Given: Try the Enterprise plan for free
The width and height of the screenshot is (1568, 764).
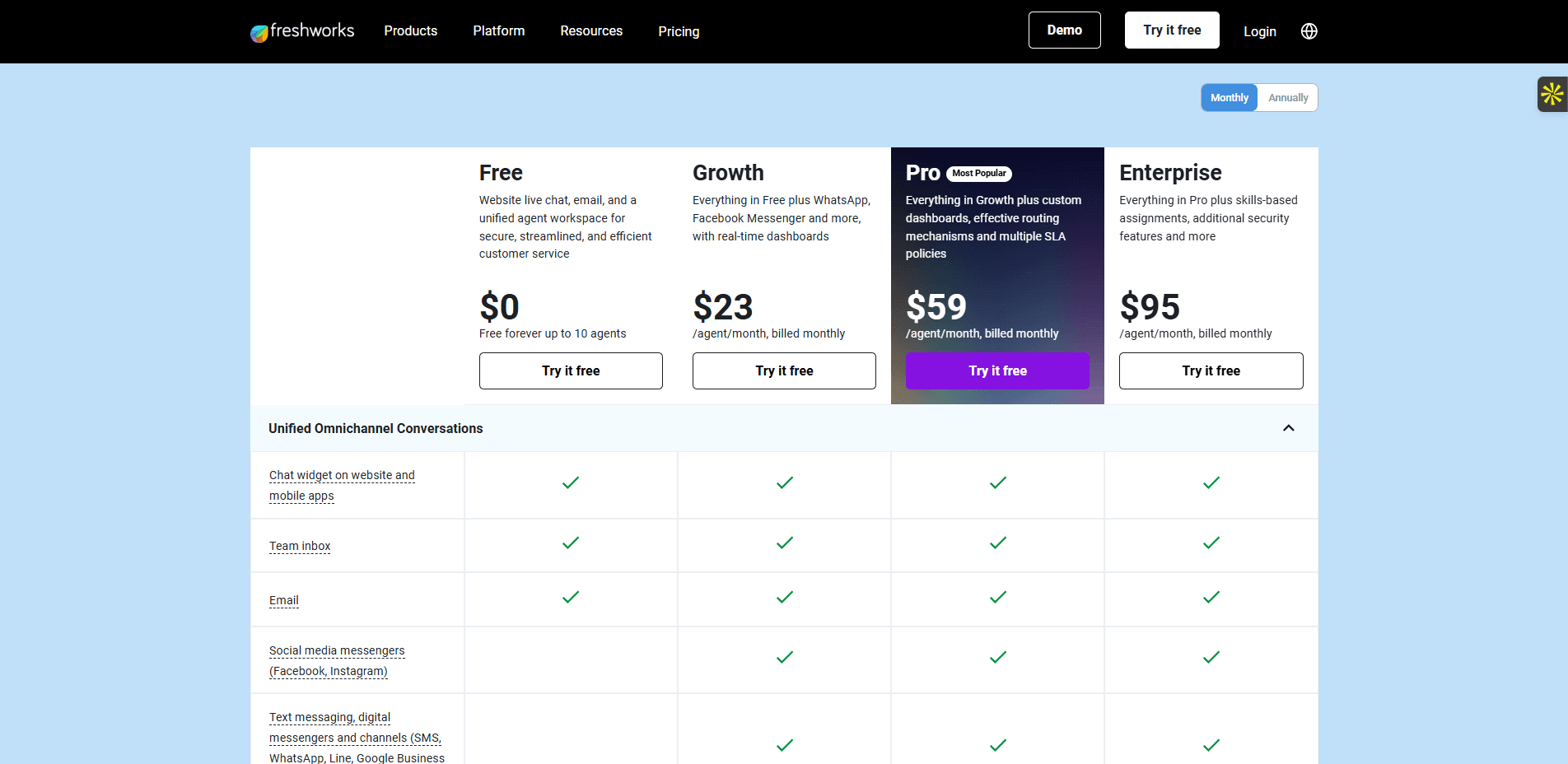Looking at the screenshot, I should click(x=1211, y=370).
